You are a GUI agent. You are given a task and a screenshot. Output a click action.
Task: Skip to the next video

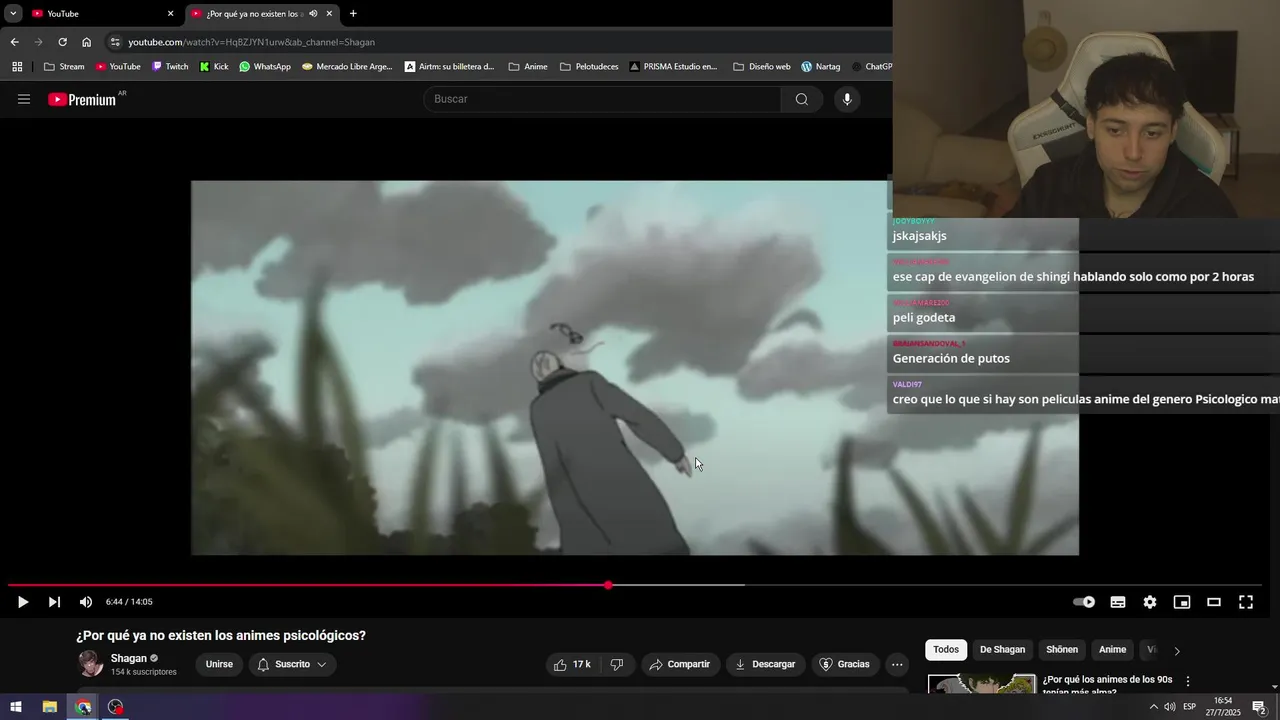pos(54,602)
